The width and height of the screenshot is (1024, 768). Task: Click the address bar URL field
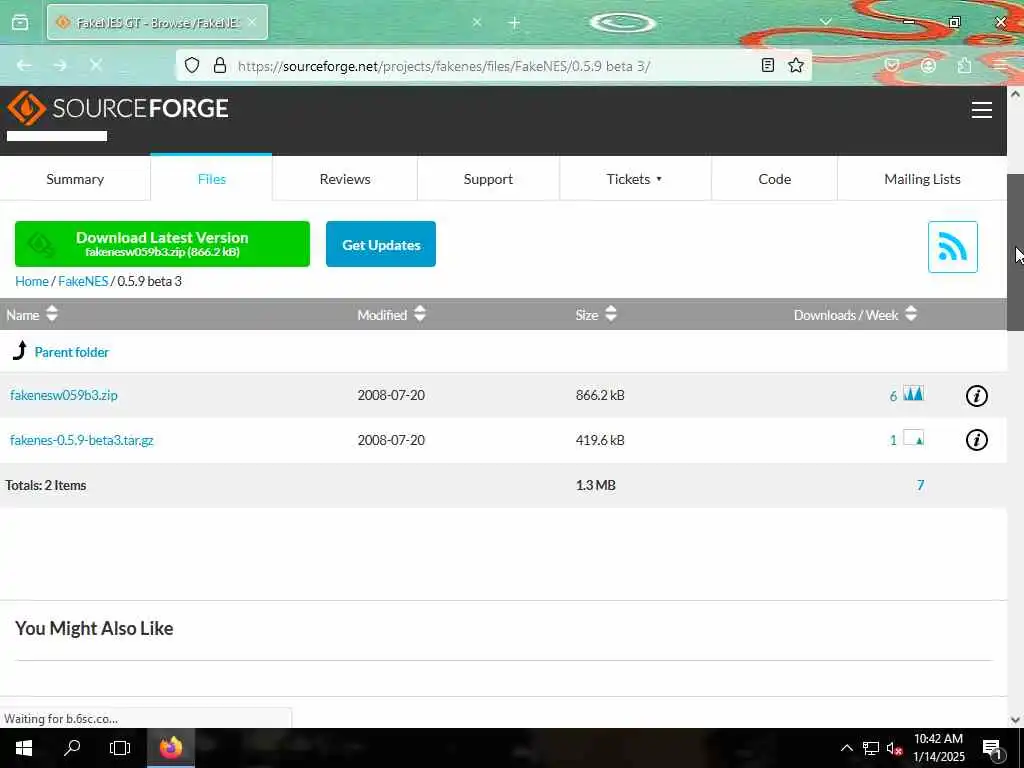tap(493, 65)
